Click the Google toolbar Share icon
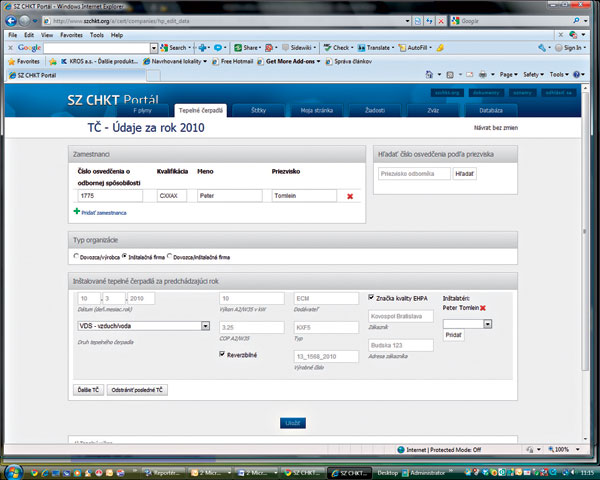The image size is (600, 480). point(246,47)
